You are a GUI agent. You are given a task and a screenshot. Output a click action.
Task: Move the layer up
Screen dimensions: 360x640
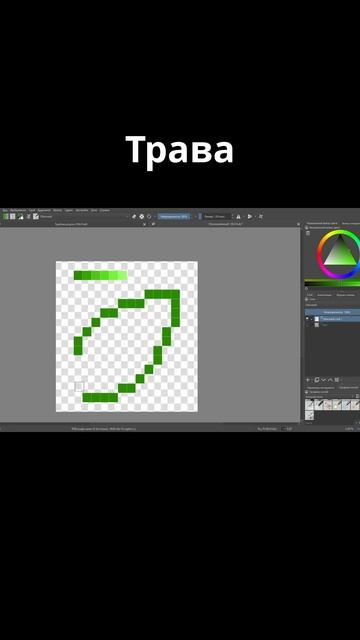(x=330, y=380)
